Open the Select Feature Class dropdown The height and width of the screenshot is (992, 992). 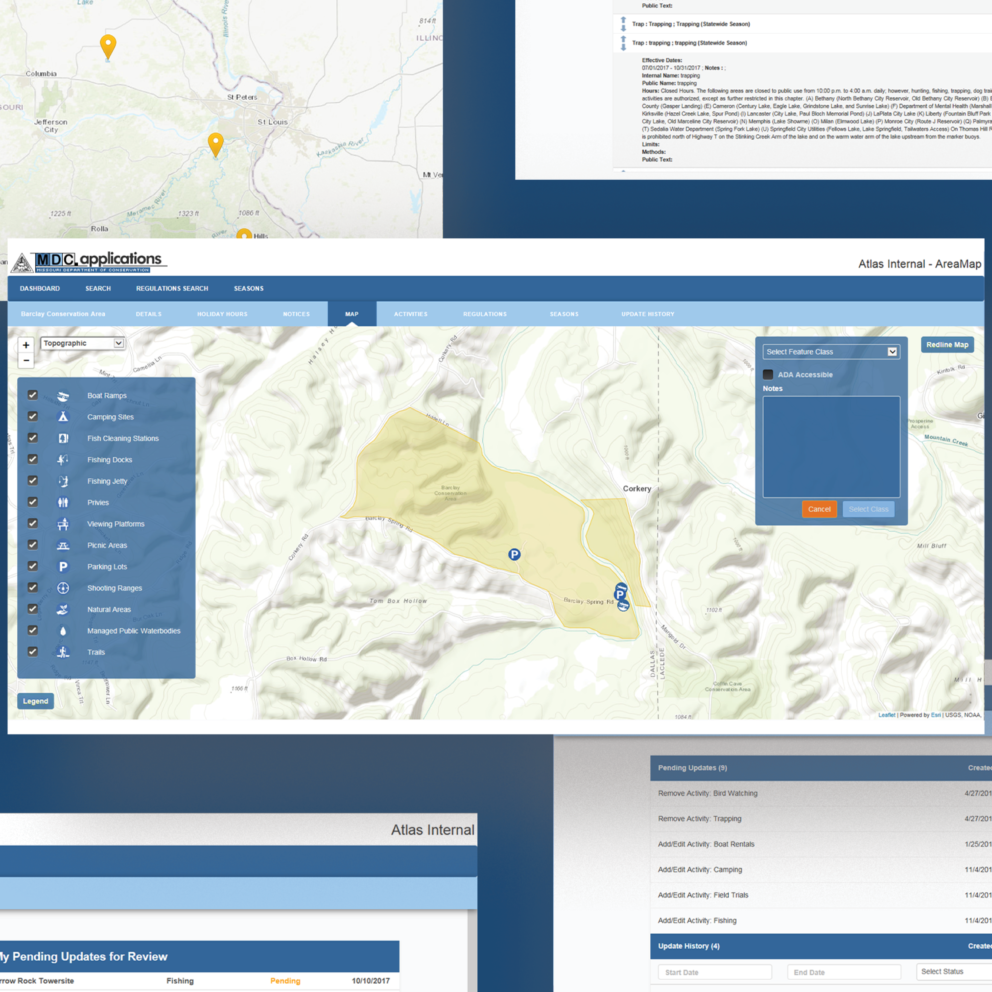point(830,351)
